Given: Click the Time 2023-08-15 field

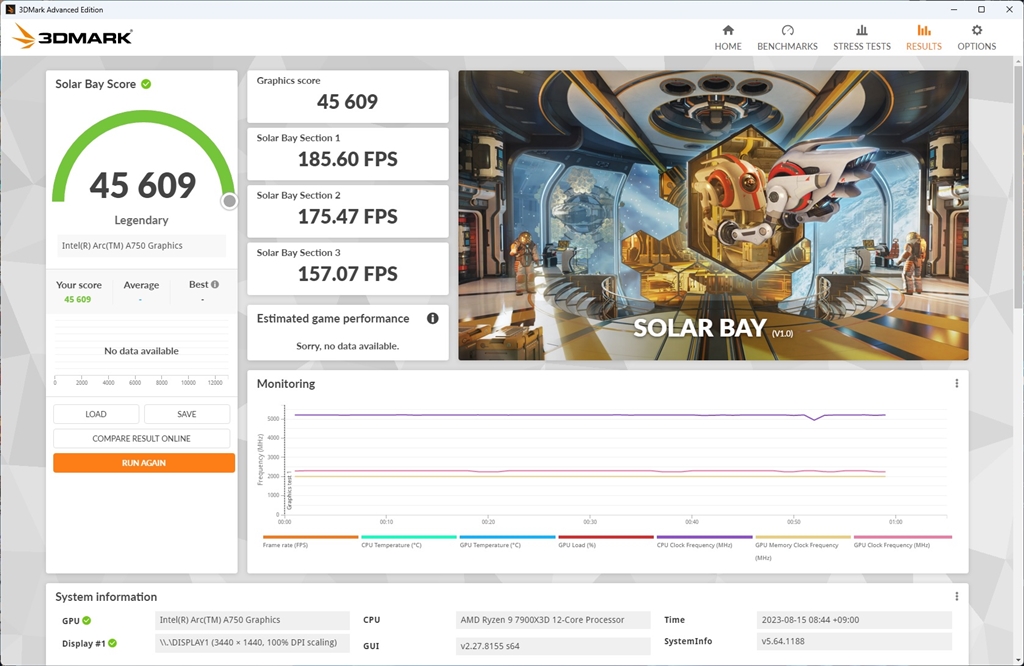Looking at the screenshot, I should pos(854,620).
